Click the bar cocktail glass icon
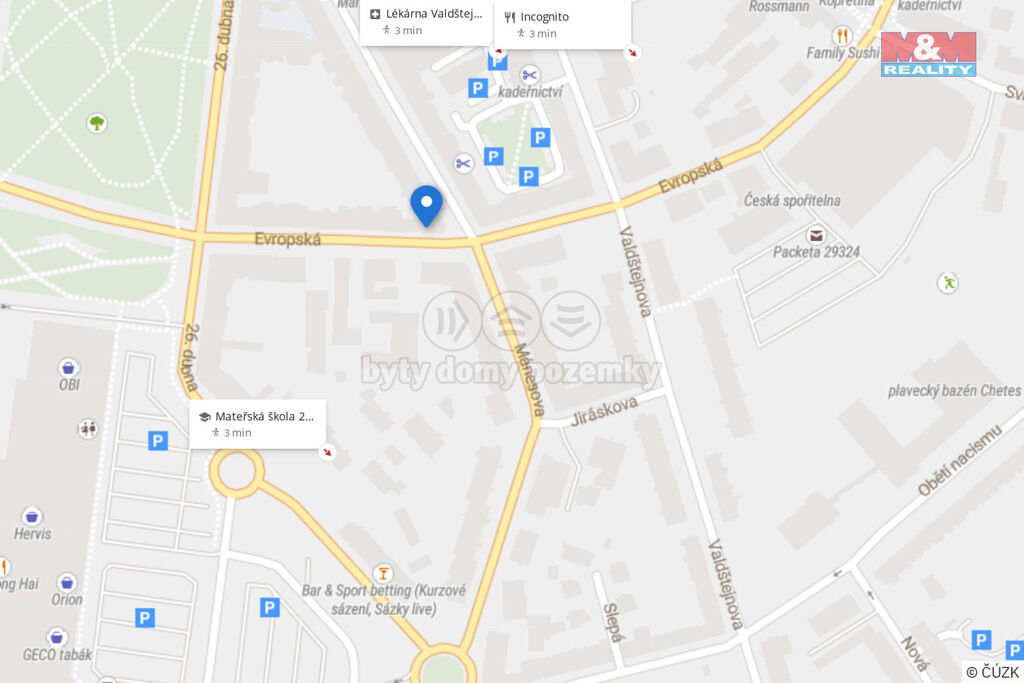Image resolution: width=1024 pixels, height=683 pixels. pos(383,573)
